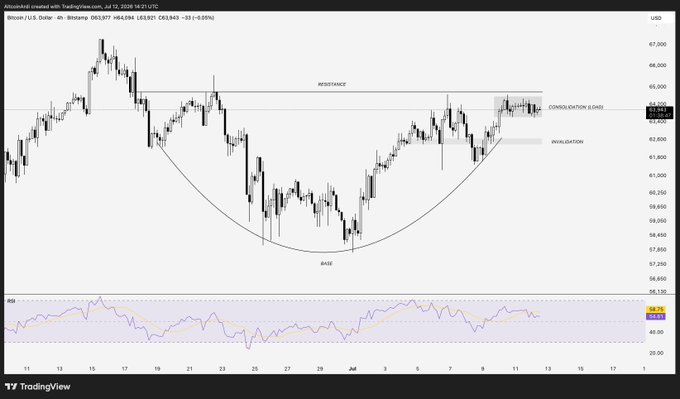Viewport: 680px width, 399px height.
Task: Click the date label 3 on time axis
Action: pyautogui.click(x=385, y=369)
